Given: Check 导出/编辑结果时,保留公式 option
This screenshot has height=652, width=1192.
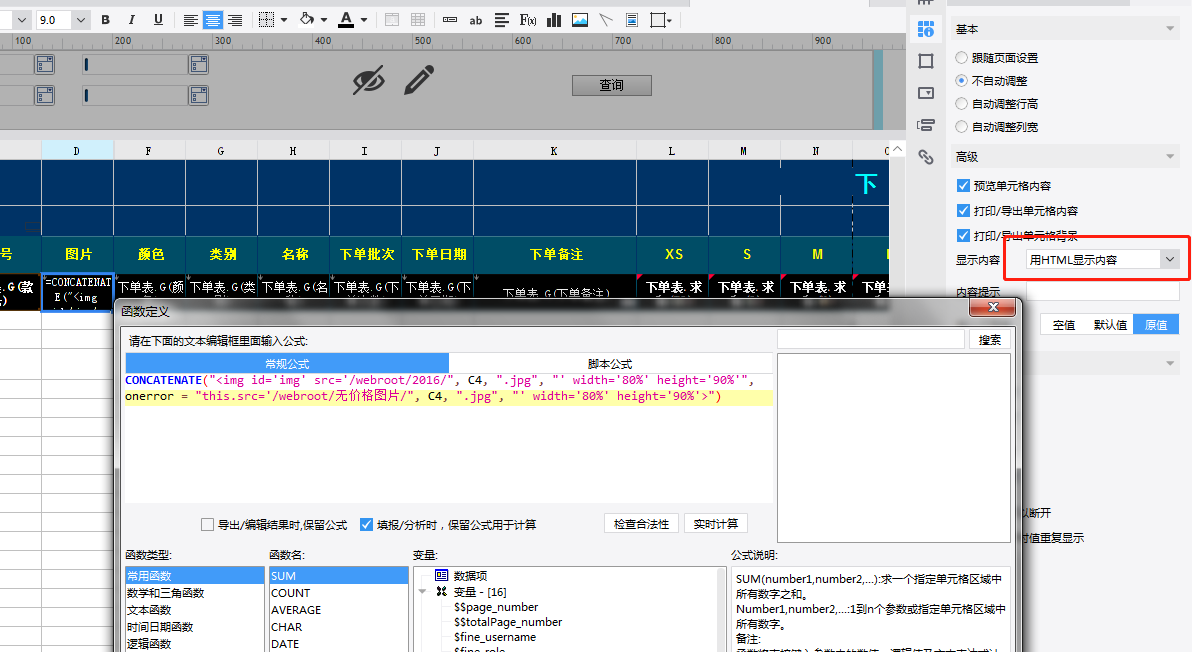Looking at the screenshot, I should coord(208,524).
